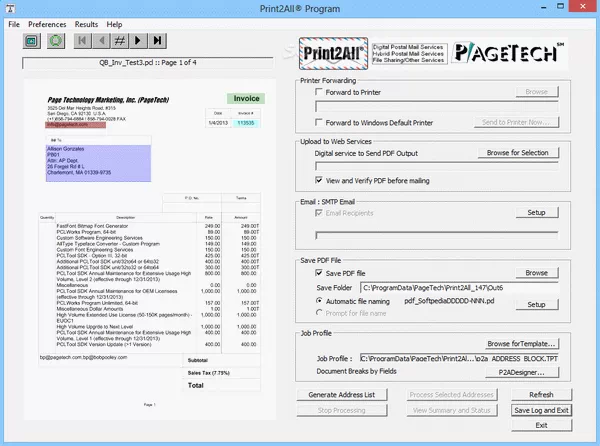The image size is (600, 446).
Task: Open the Preferences menu
Action: (x=47, y=24)
